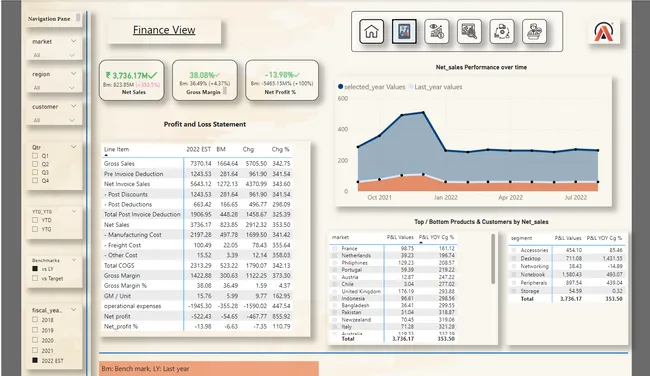This screenshot has width=650, height=376.
Task: Open the sales view eye-and-coins icon
Action: (x=437, y=32)
